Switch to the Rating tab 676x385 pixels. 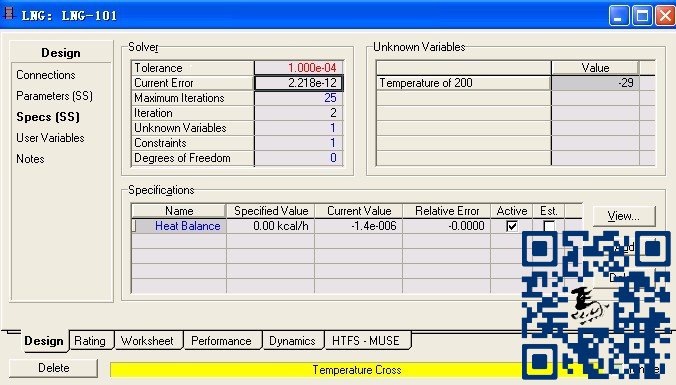click(90, 341)
